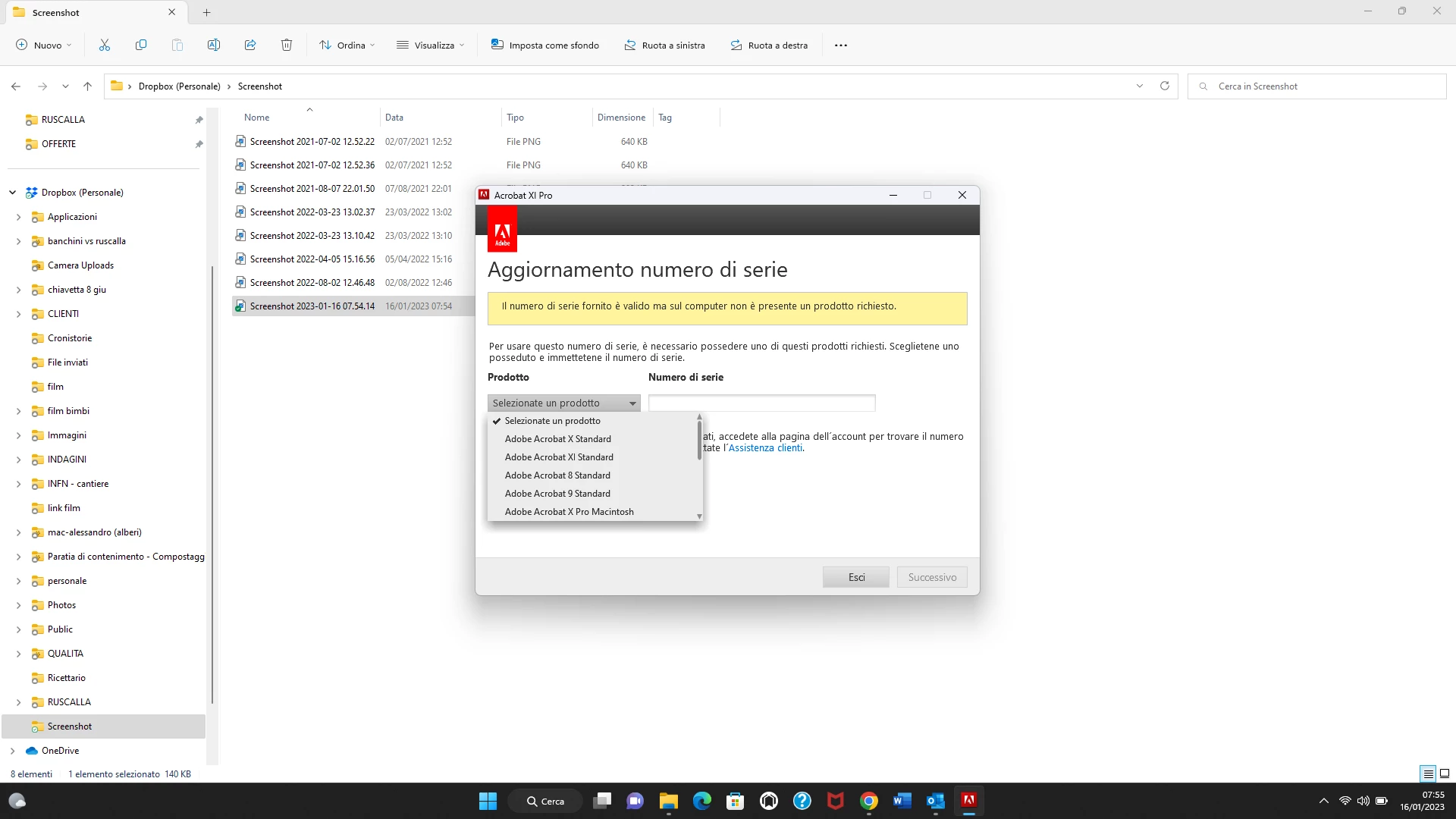Click Ruota a sinistra button
This screenshot has height=819, width=1456.
click(x=665, y=45)
